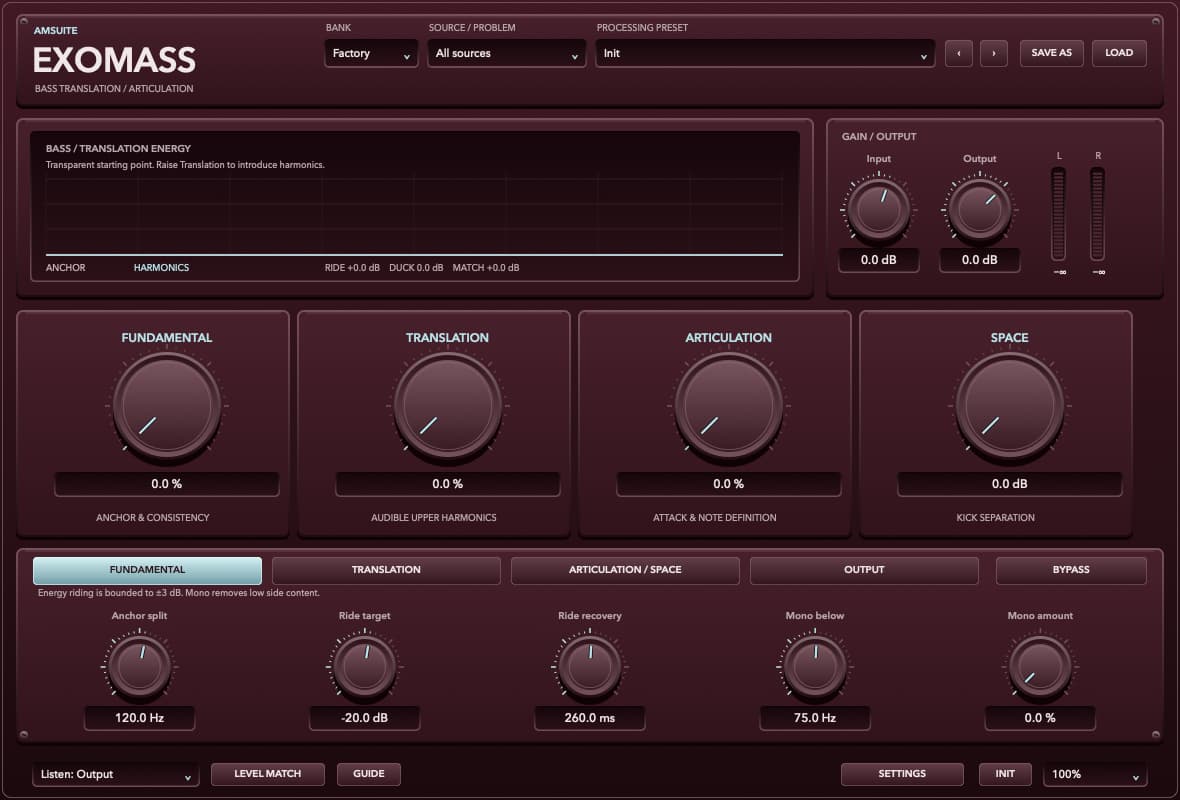The width and height of the screenshot is (1180, 800).
Task: Click the TRANSLATION 0.0 % value field
Action: click(447, 484)
